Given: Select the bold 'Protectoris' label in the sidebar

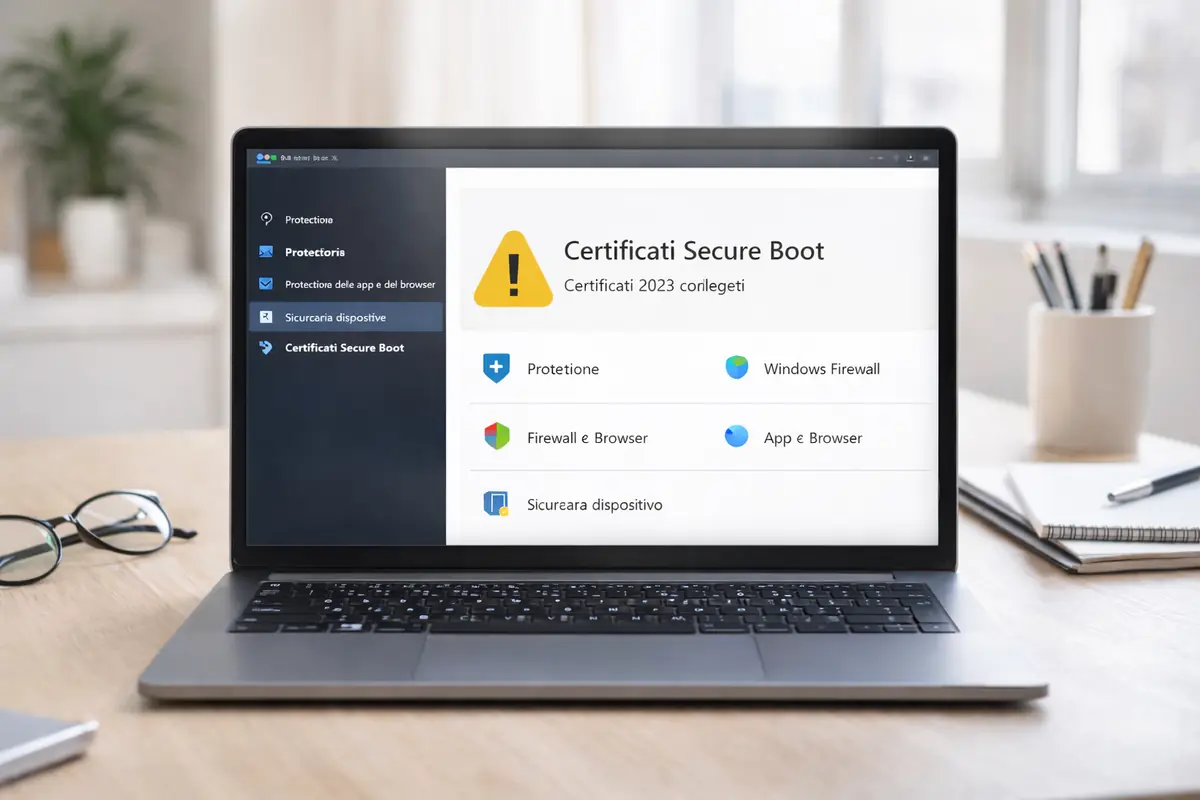Looking at the screenshot, I should coord(314,252).
